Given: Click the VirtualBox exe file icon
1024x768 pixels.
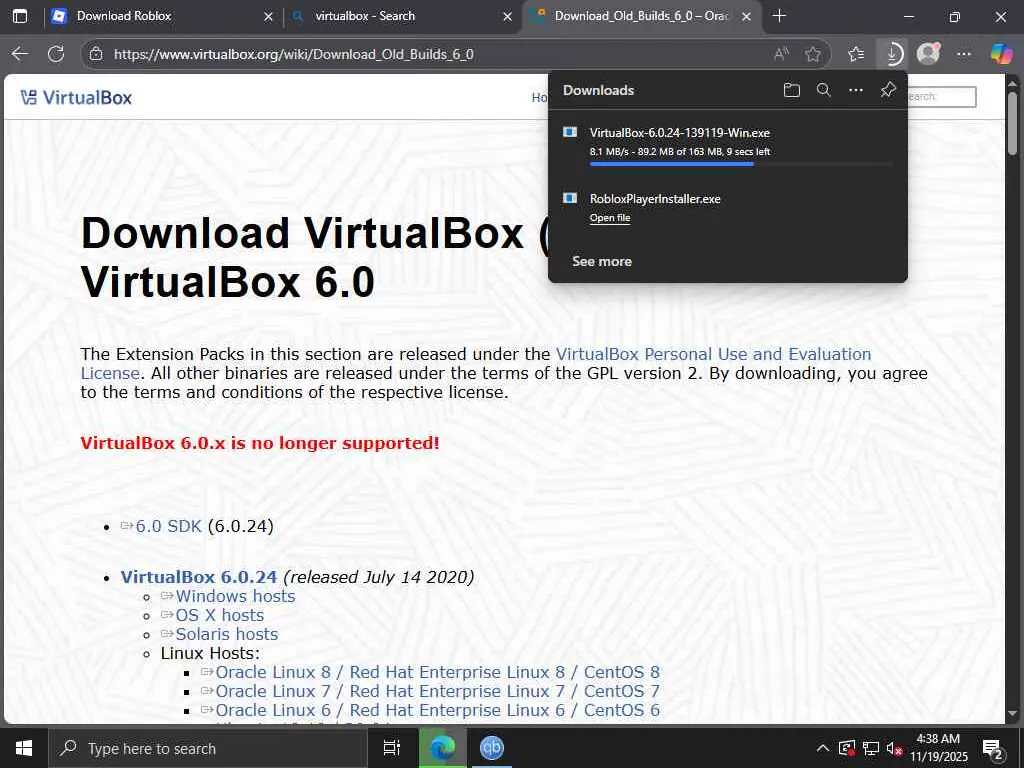Looking at the screenshot, I should click(x=570, y=132).
